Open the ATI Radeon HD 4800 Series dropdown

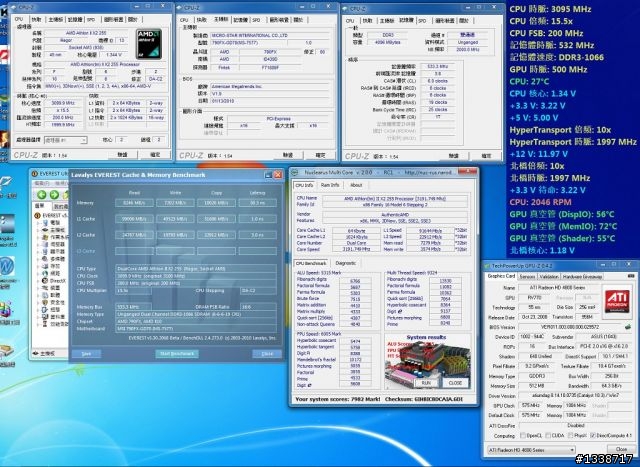[x=532, y=450]
